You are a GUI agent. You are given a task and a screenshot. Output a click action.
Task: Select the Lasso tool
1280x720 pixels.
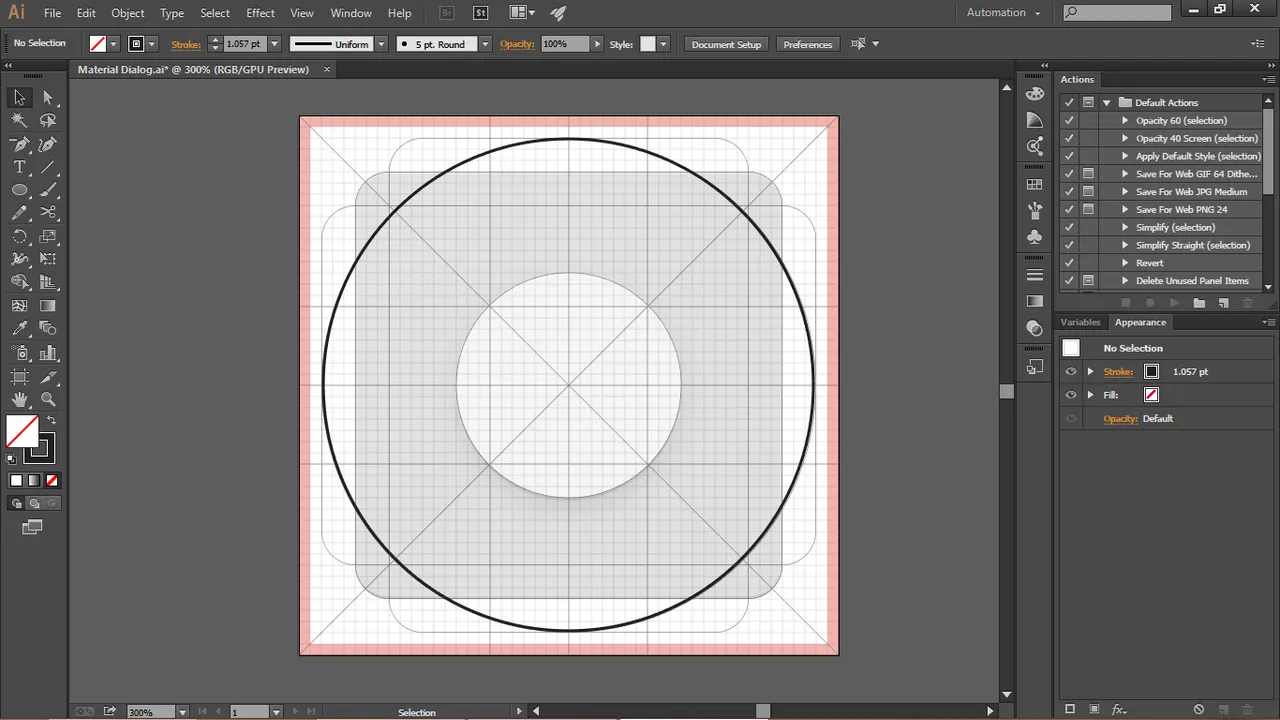tap(48, 120)
